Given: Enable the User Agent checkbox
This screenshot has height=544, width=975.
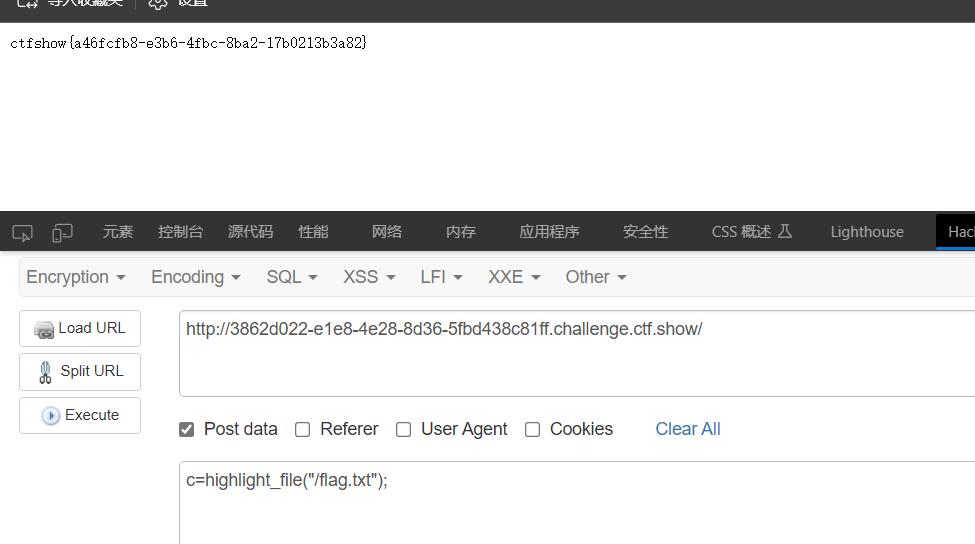Looking at the screenshot, I should click(404, 430).
